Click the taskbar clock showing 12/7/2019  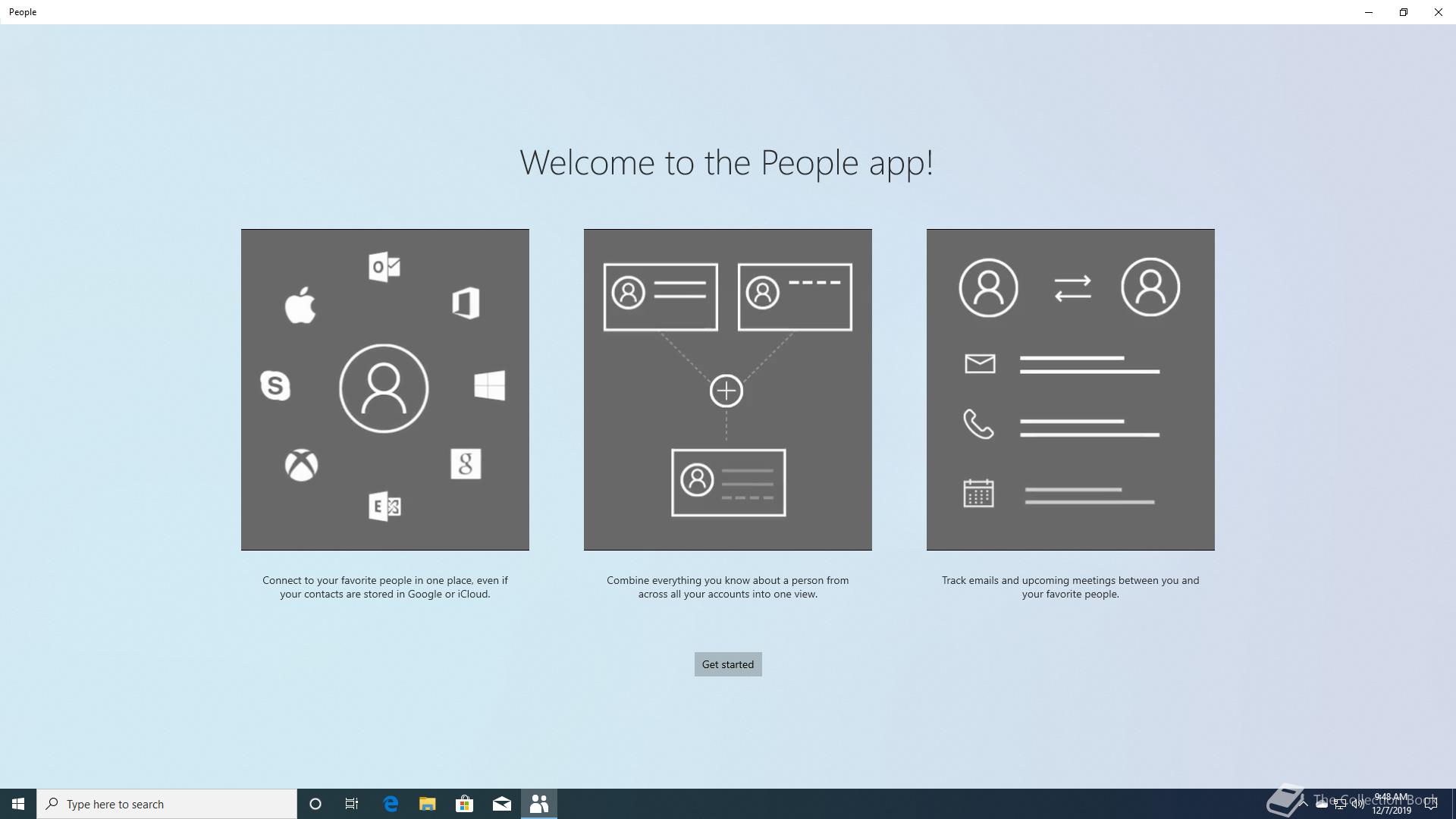[1391, 804]
